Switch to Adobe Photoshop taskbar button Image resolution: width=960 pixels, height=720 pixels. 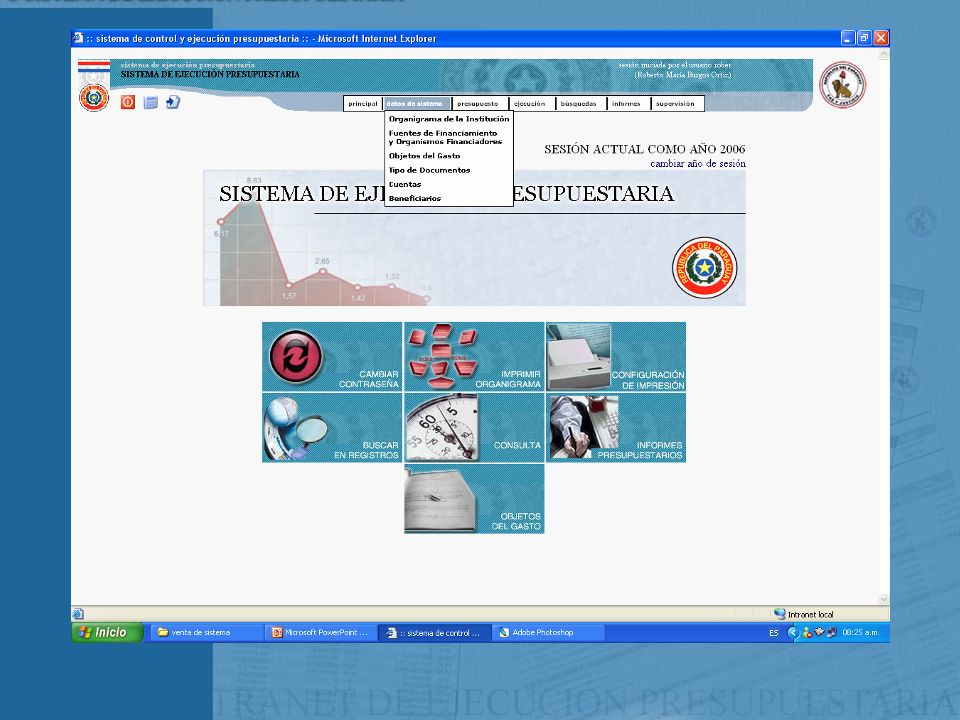pos(548,632)
